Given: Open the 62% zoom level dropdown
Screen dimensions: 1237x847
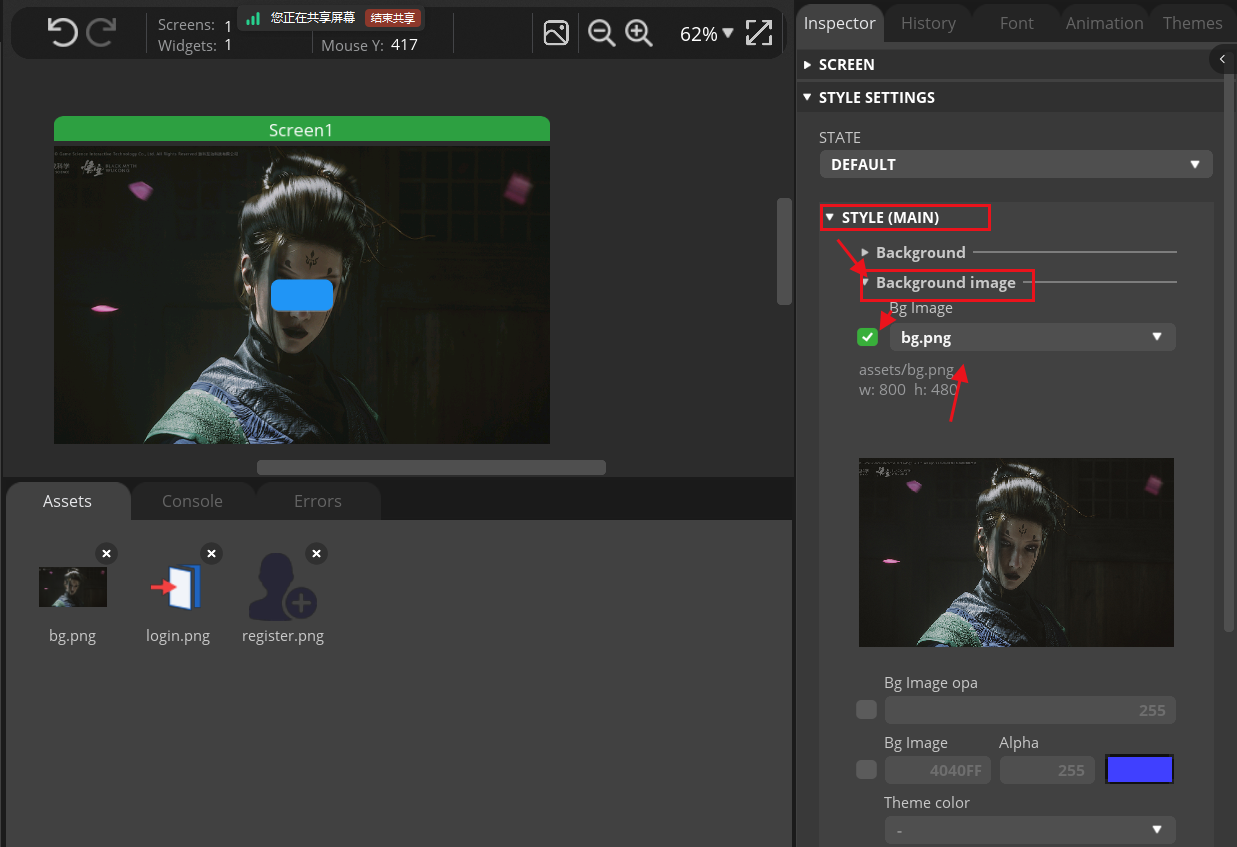Looking at the screenshot, I should [707, 34].
